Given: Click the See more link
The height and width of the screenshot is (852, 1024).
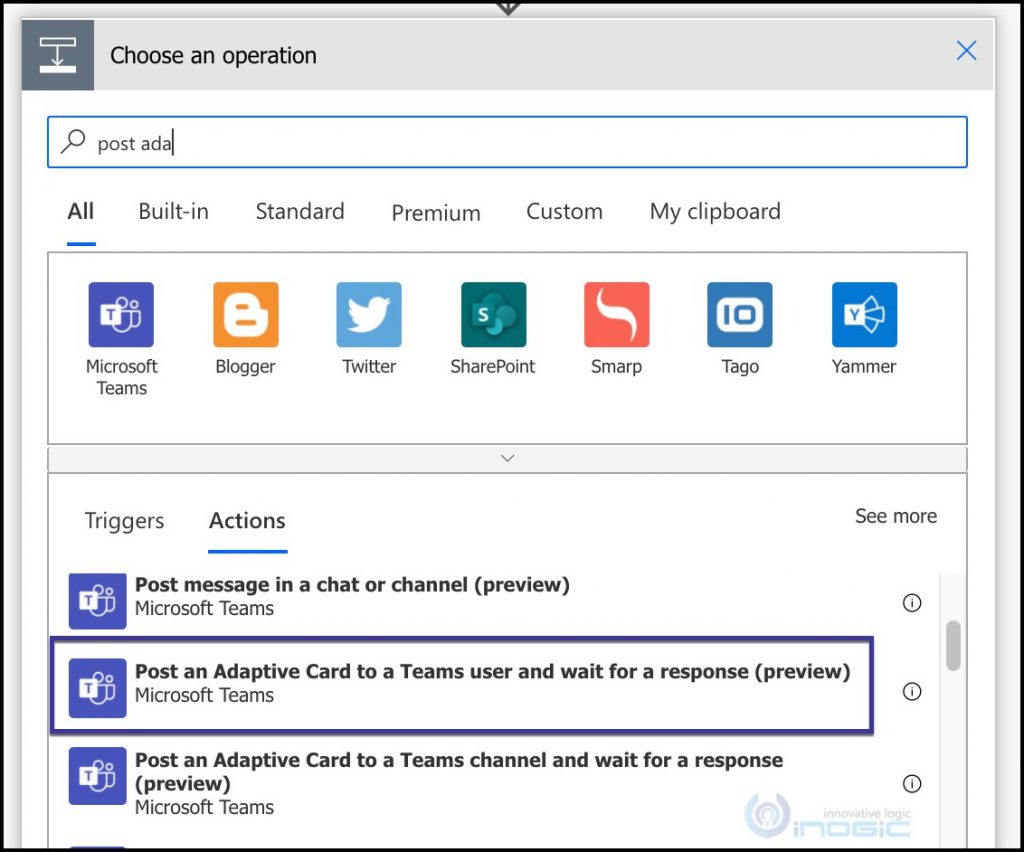Looking at the screenshot, I should coord(895,516).
